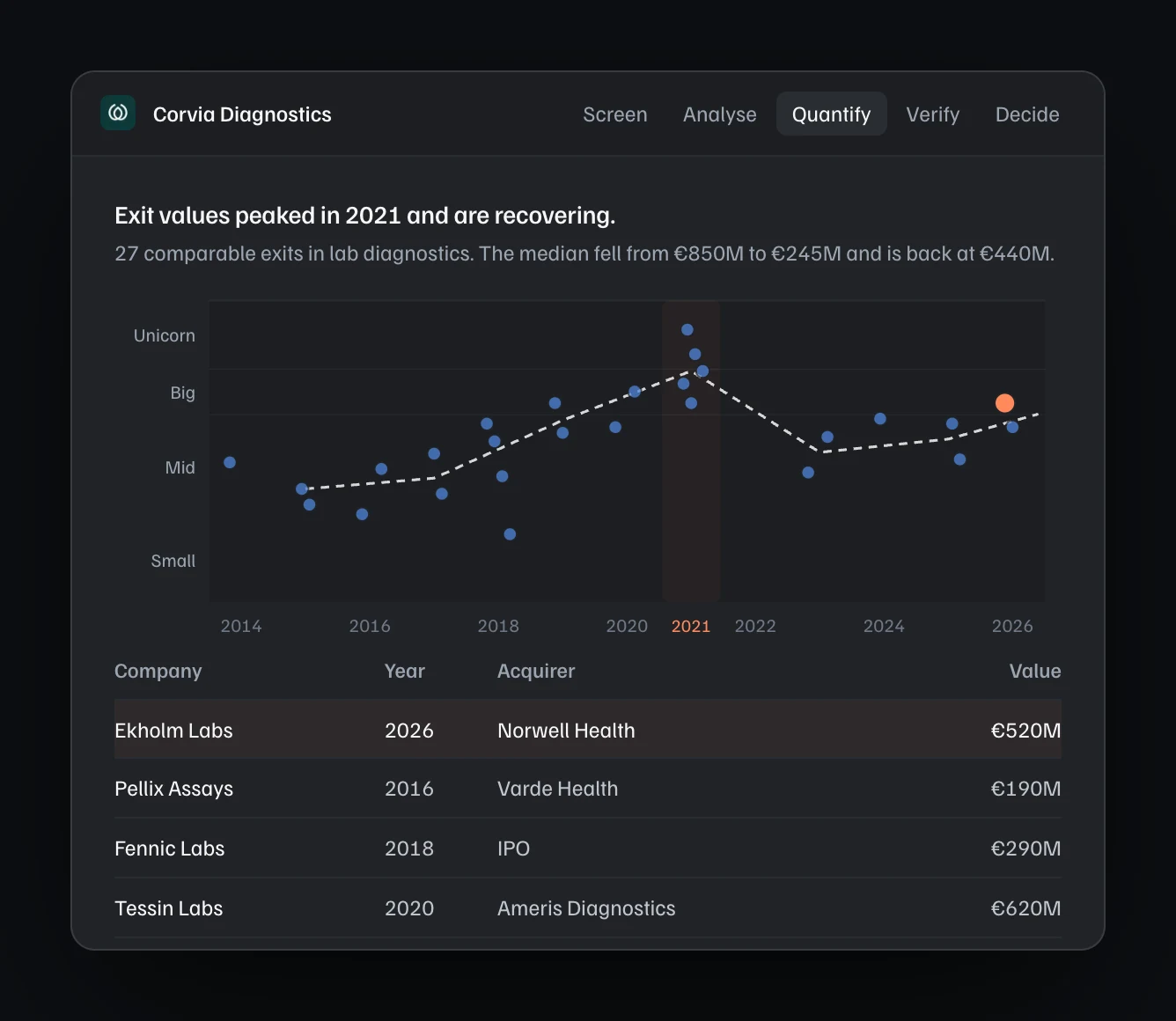This screenshot has height=1021, width=1176.
Task: Click the Corvia Diagnostics logo icon
Action: [118, 114]
